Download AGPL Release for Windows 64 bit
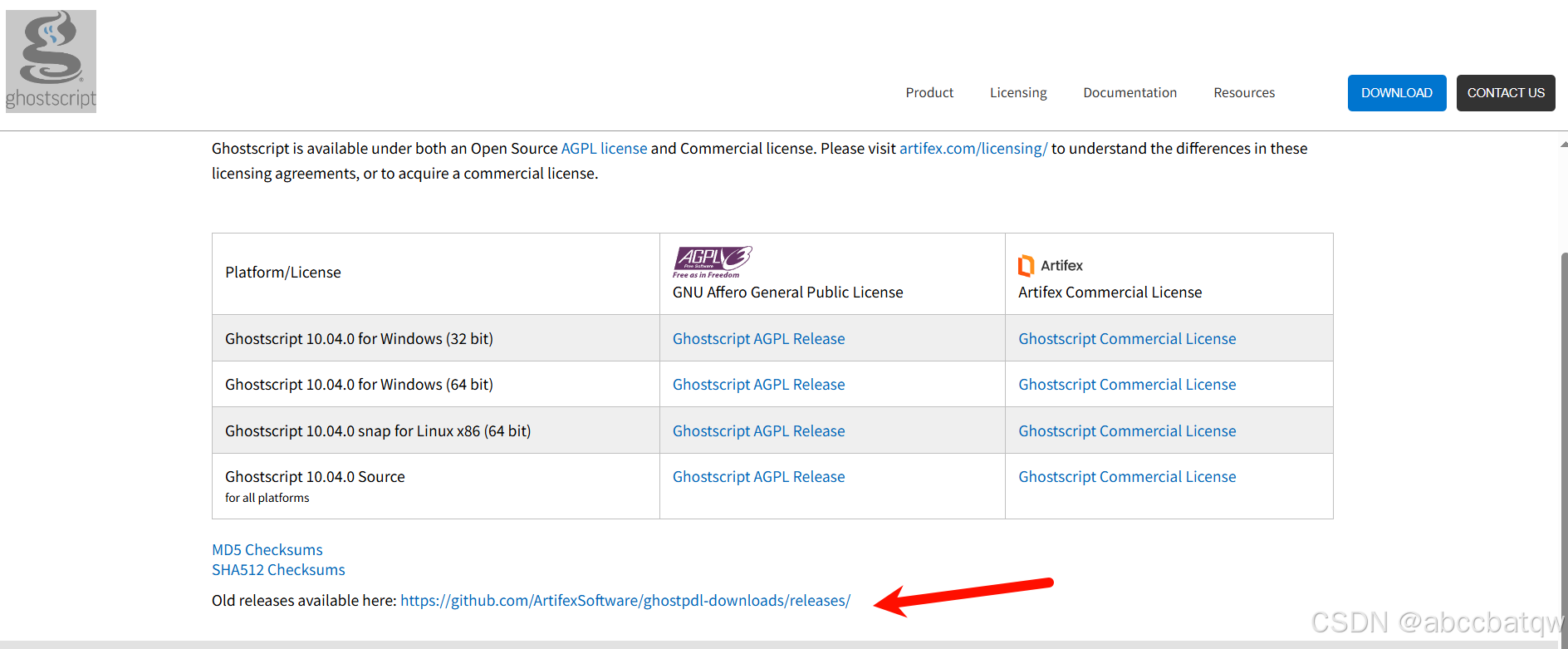 pos(758,385)
